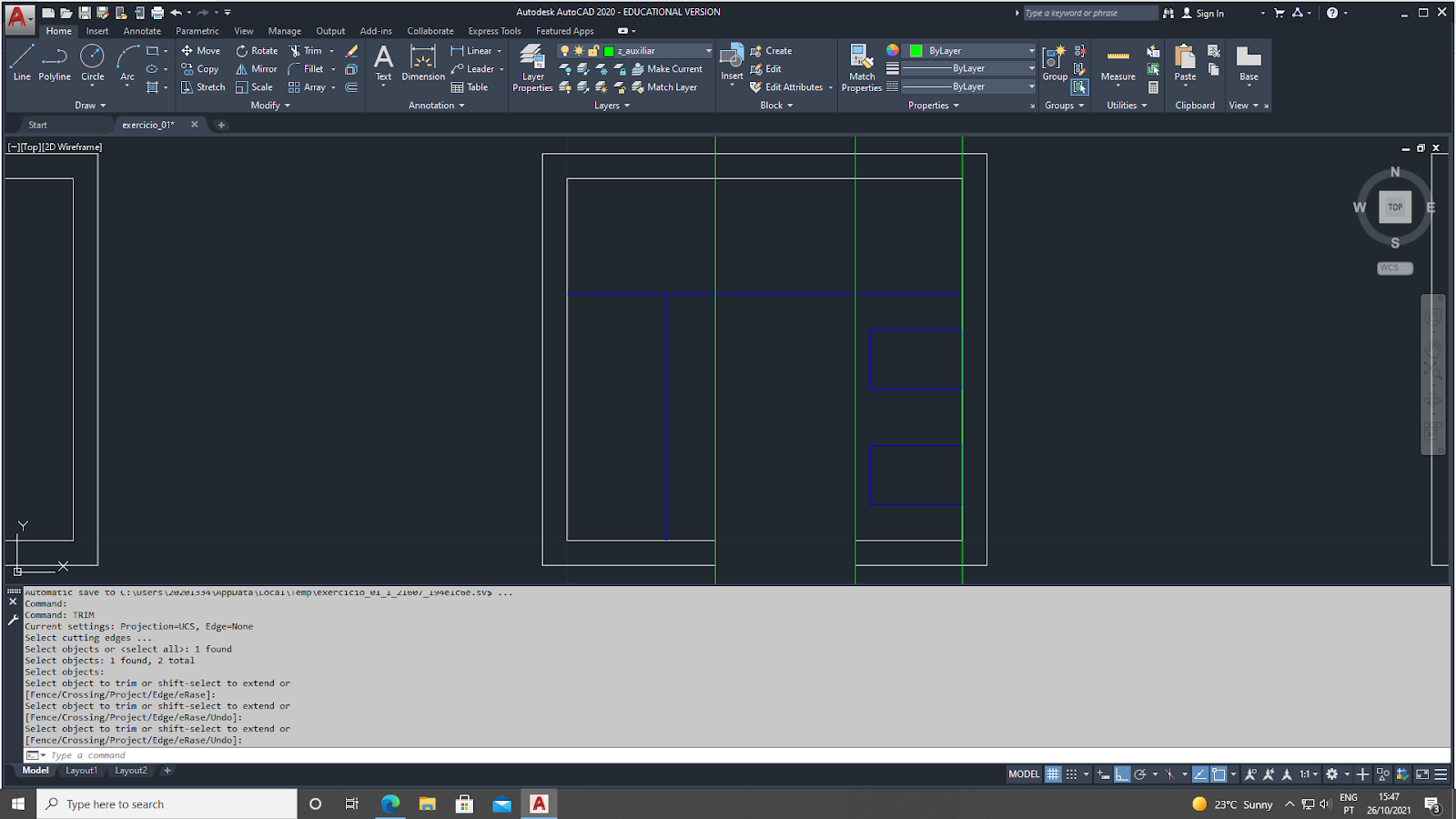Click the Scale tool
The image size is (1456, 819).
pos(254,87)
